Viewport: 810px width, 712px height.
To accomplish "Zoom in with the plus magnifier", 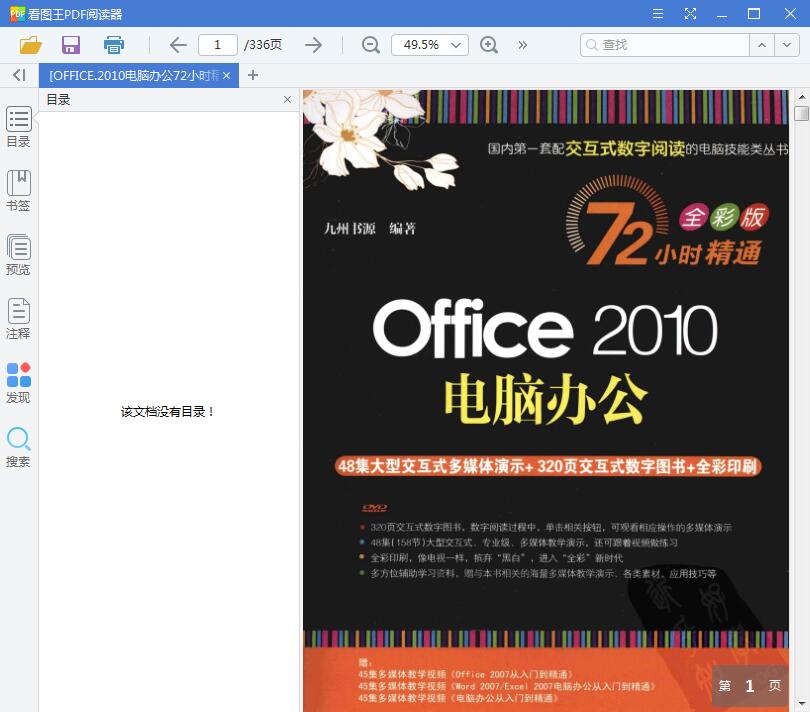I will [489, 45].
